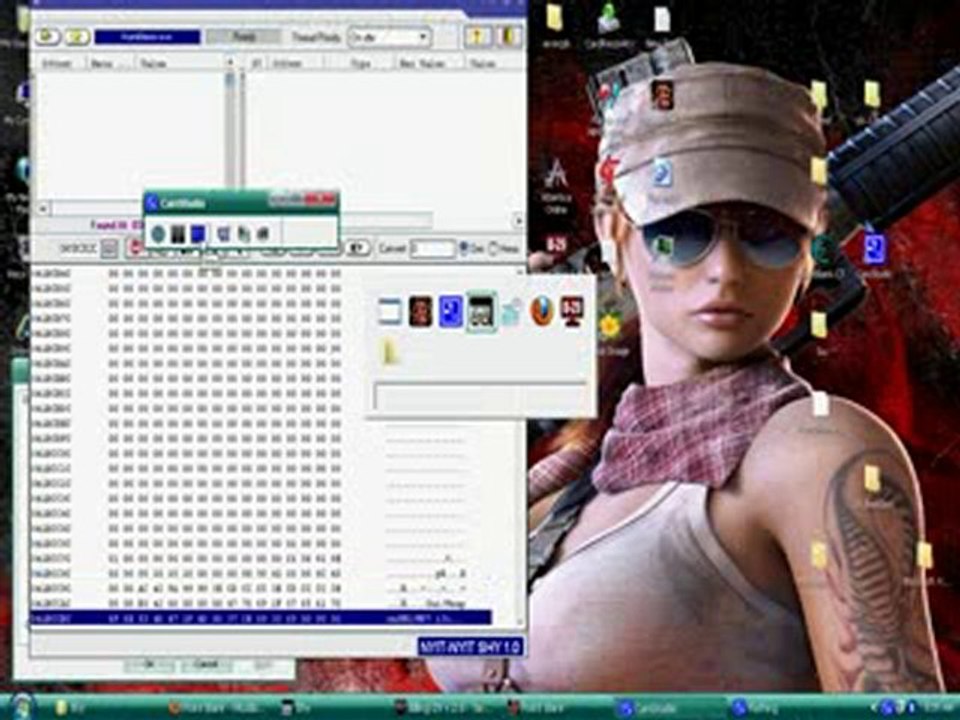Click the left arrow of horizontal scrollbar
This screenshot has width=960, height=720.
click(42, 209)
